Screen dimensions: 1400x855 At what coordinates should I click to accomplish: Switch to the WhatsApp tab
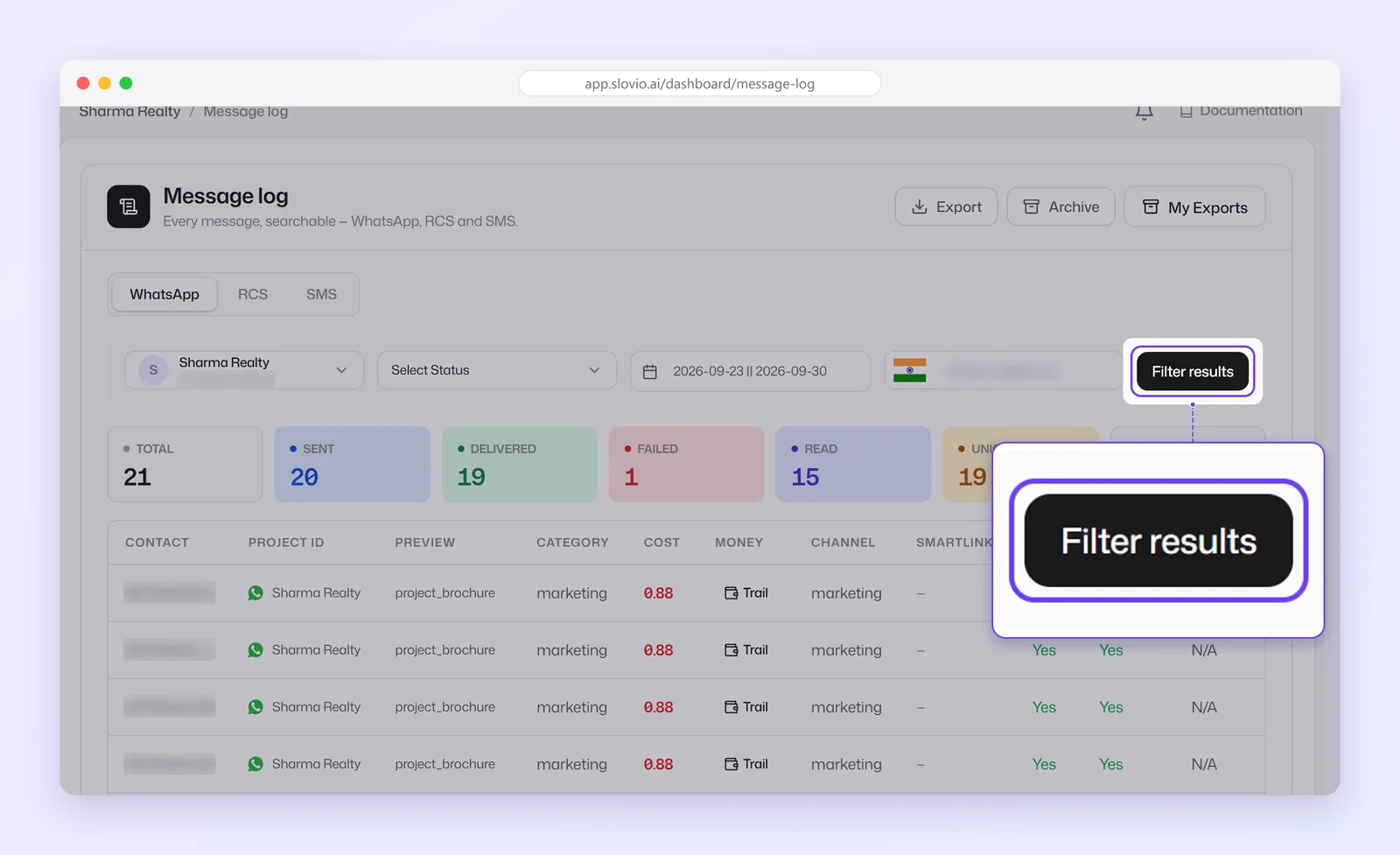click(x=164, y=295)
